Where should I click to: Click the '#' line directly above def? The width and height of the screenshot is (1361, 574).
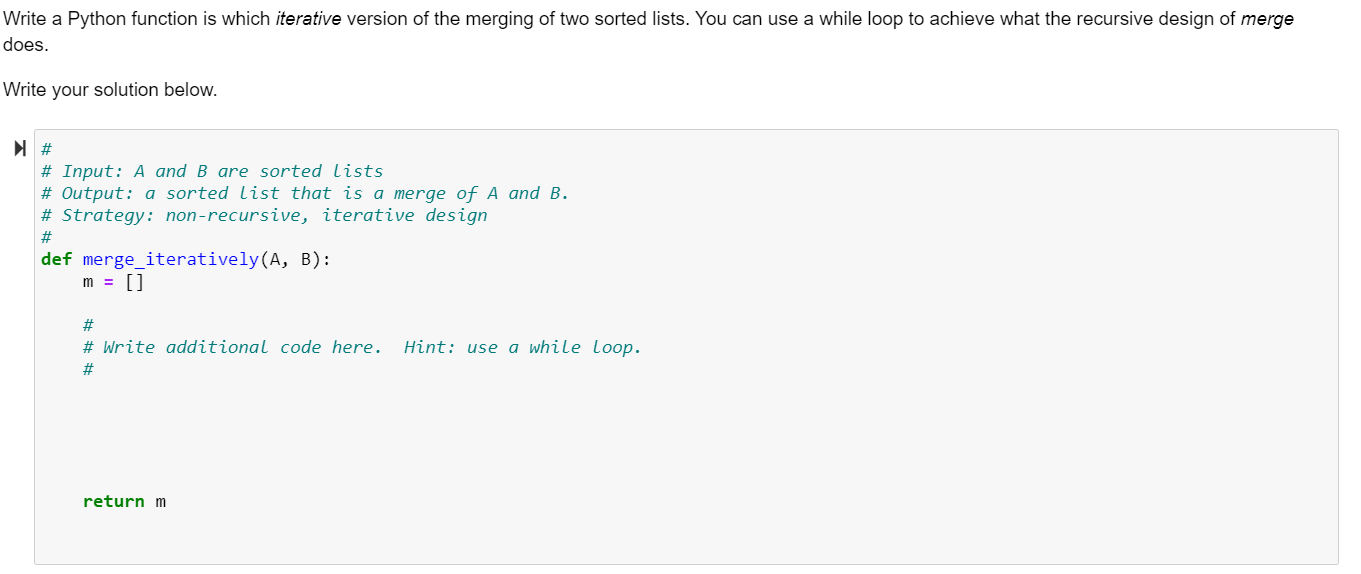click(46, 237)
